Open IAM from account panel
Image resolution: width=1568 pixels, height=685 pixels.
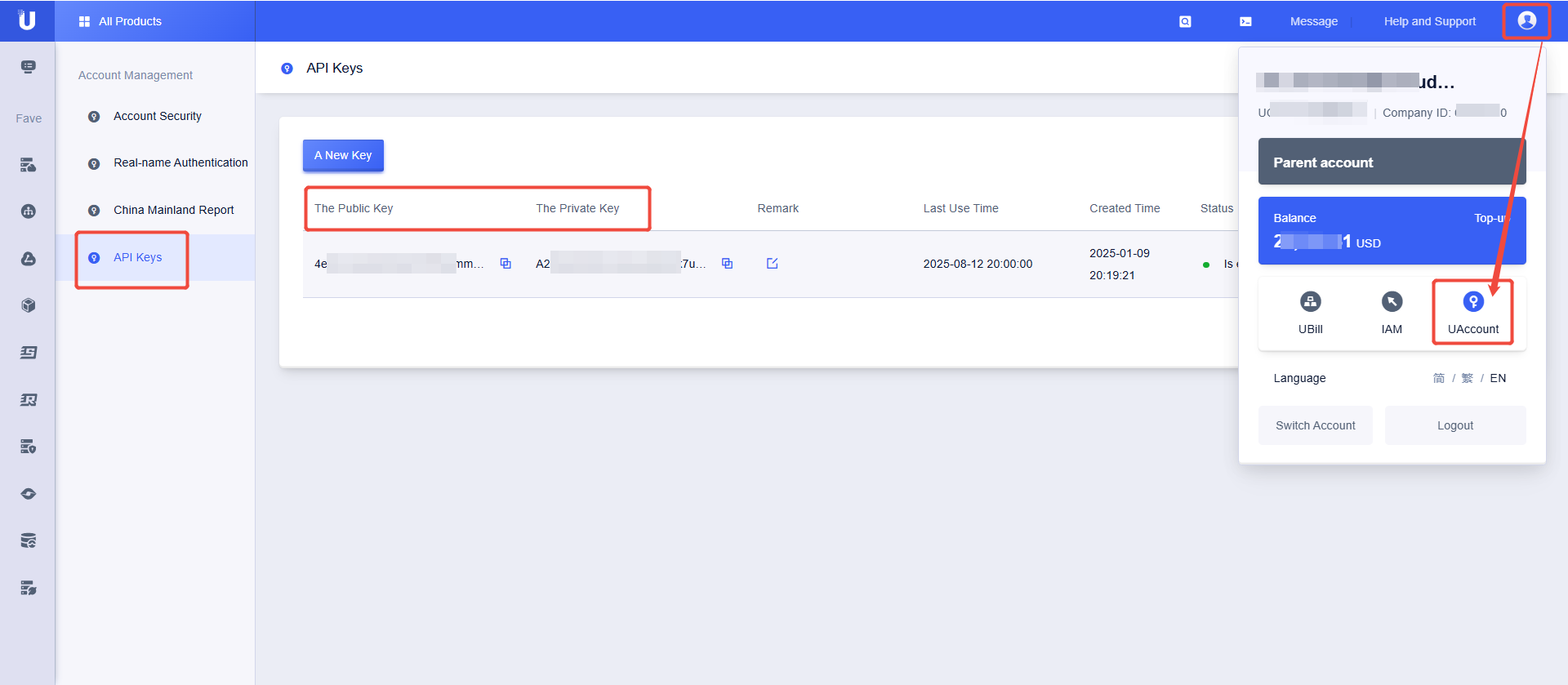tap(1392, 313)
